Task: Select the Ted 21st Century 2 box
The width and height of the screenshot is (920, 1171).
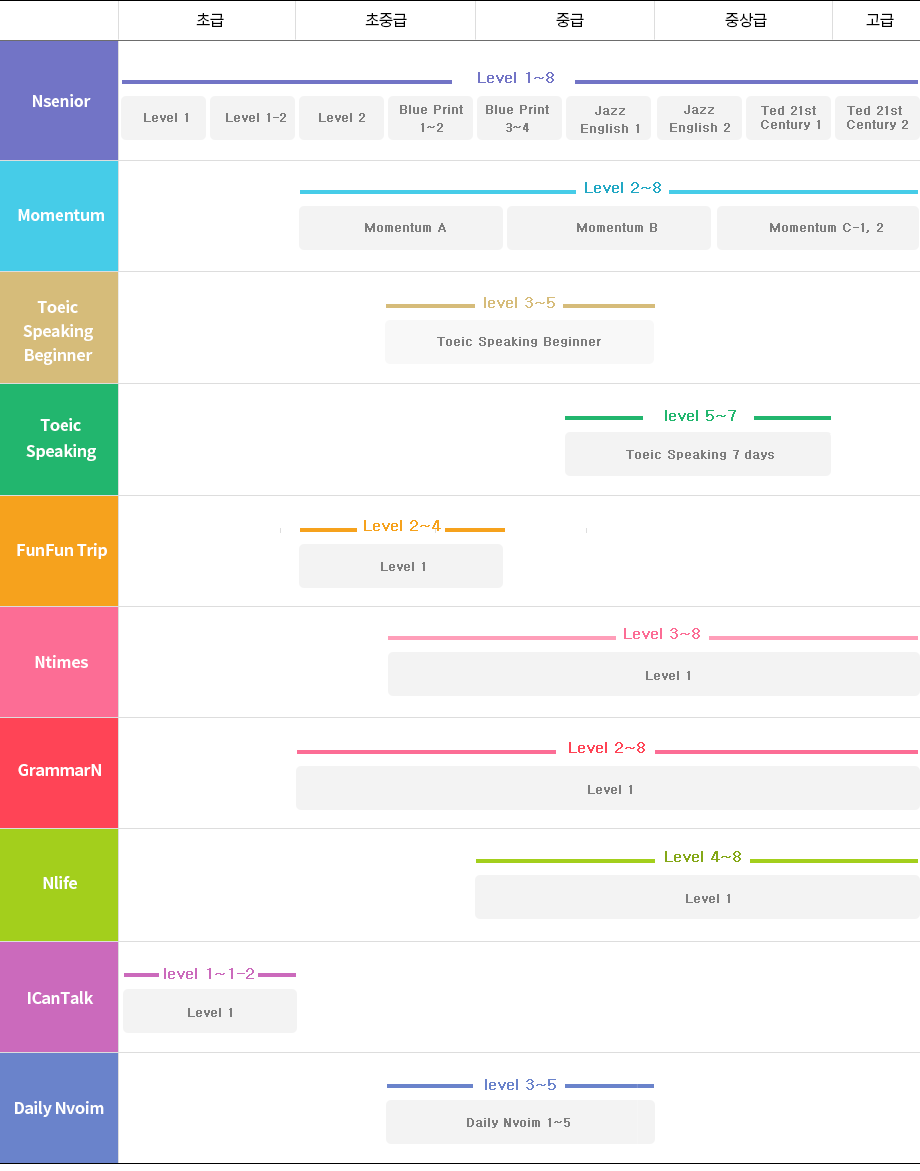Action: click(x=877, y=118)
